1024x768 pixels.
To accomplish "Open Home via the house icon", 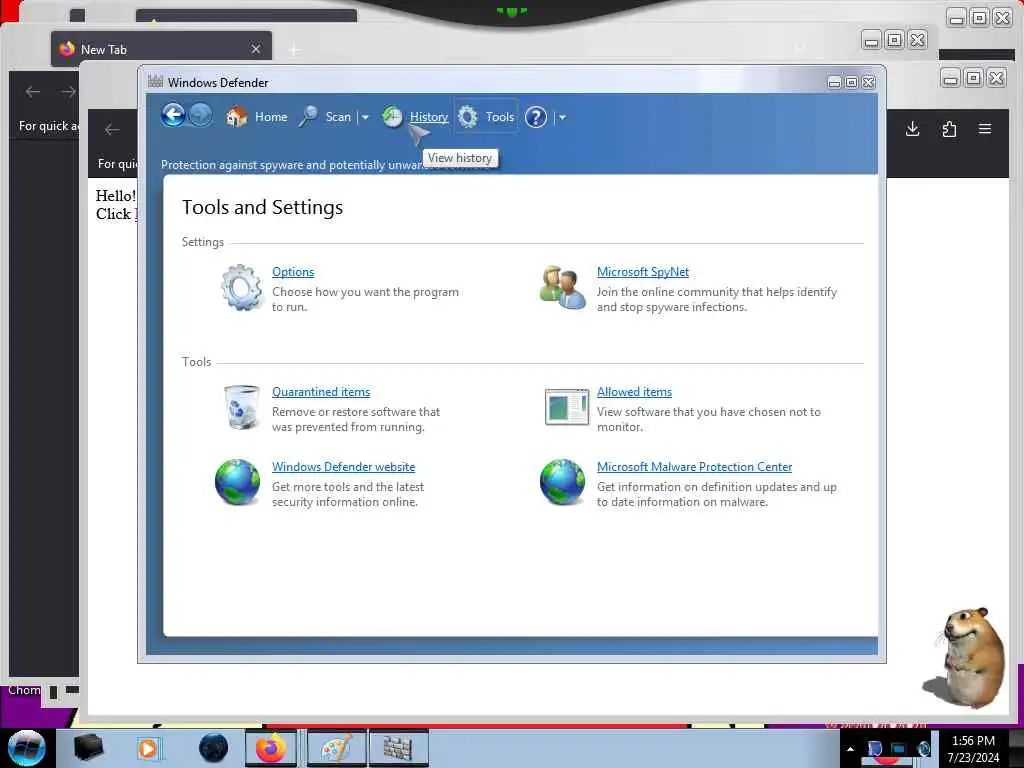I will pyautogui.click(x=236, y=117).
